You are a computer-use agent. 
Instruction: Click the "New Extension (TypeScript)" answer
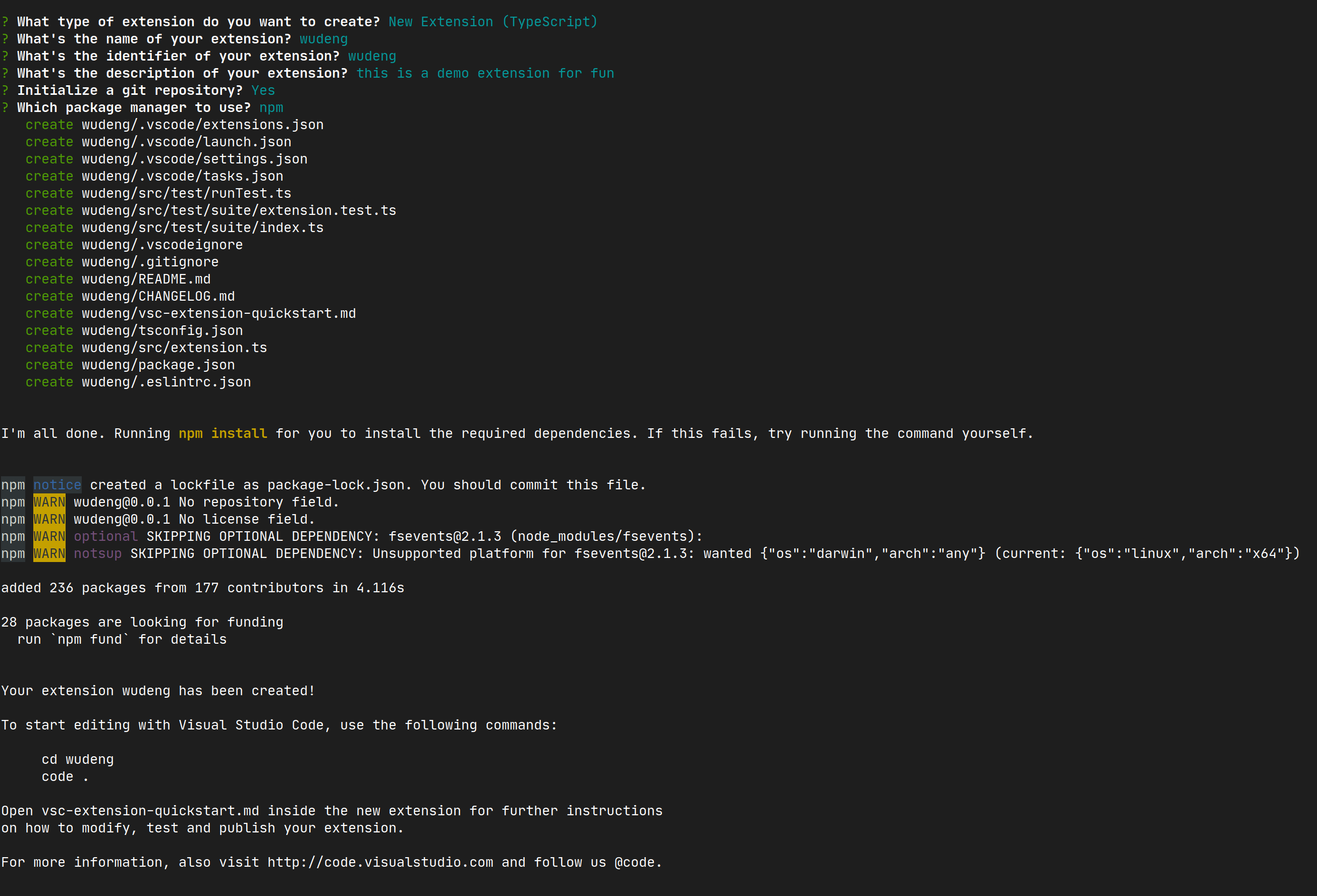[x=493, y=22]
